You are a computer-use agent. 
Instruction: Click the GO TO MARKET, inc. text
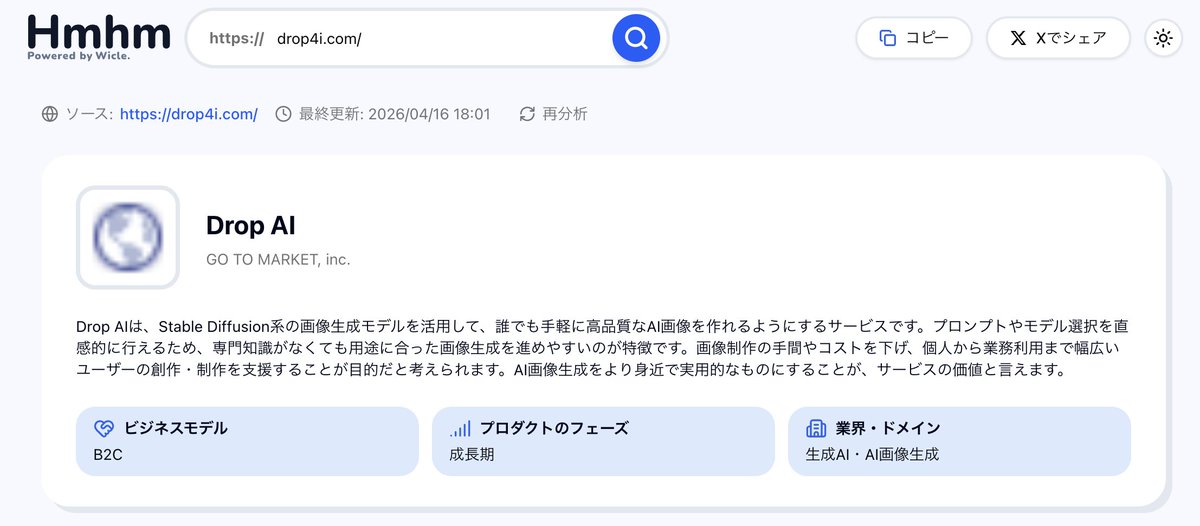tap(278, 260)
